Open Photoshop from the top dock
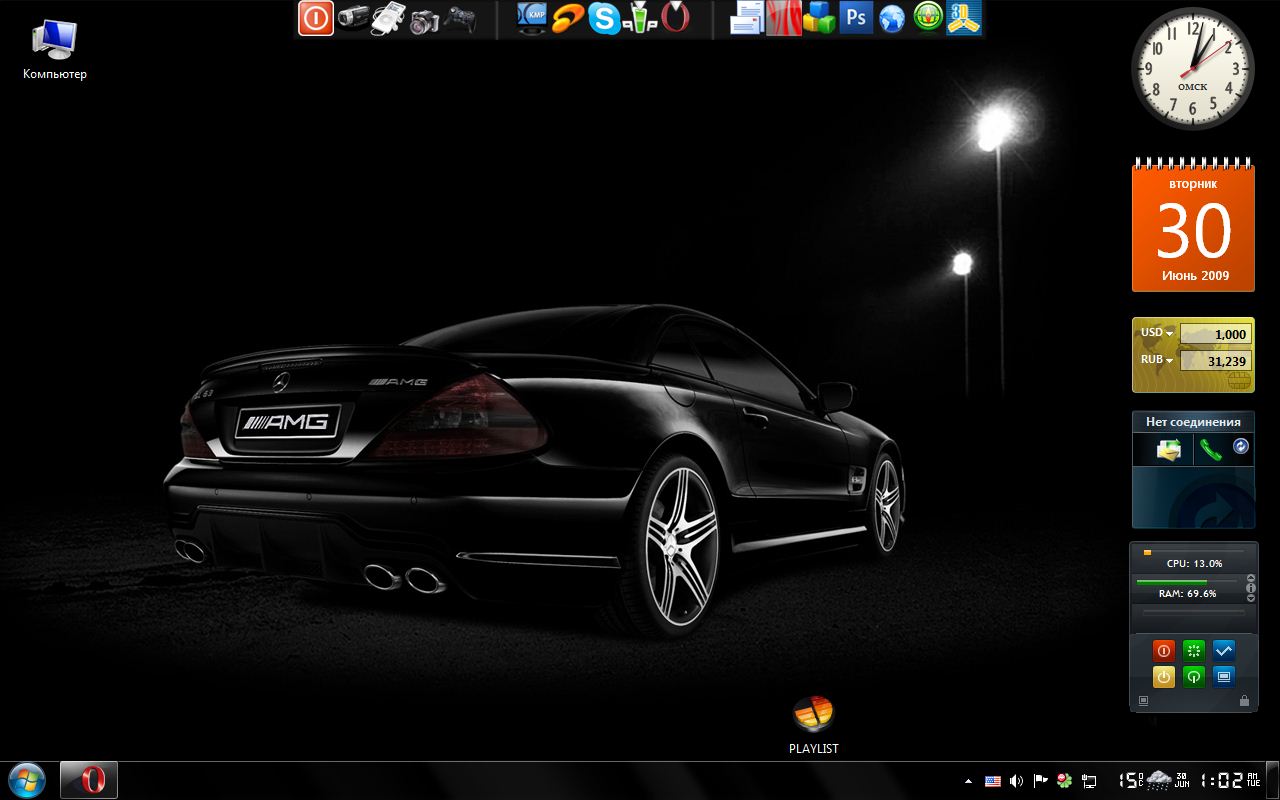1280x800 pixels. click(856, 18)
